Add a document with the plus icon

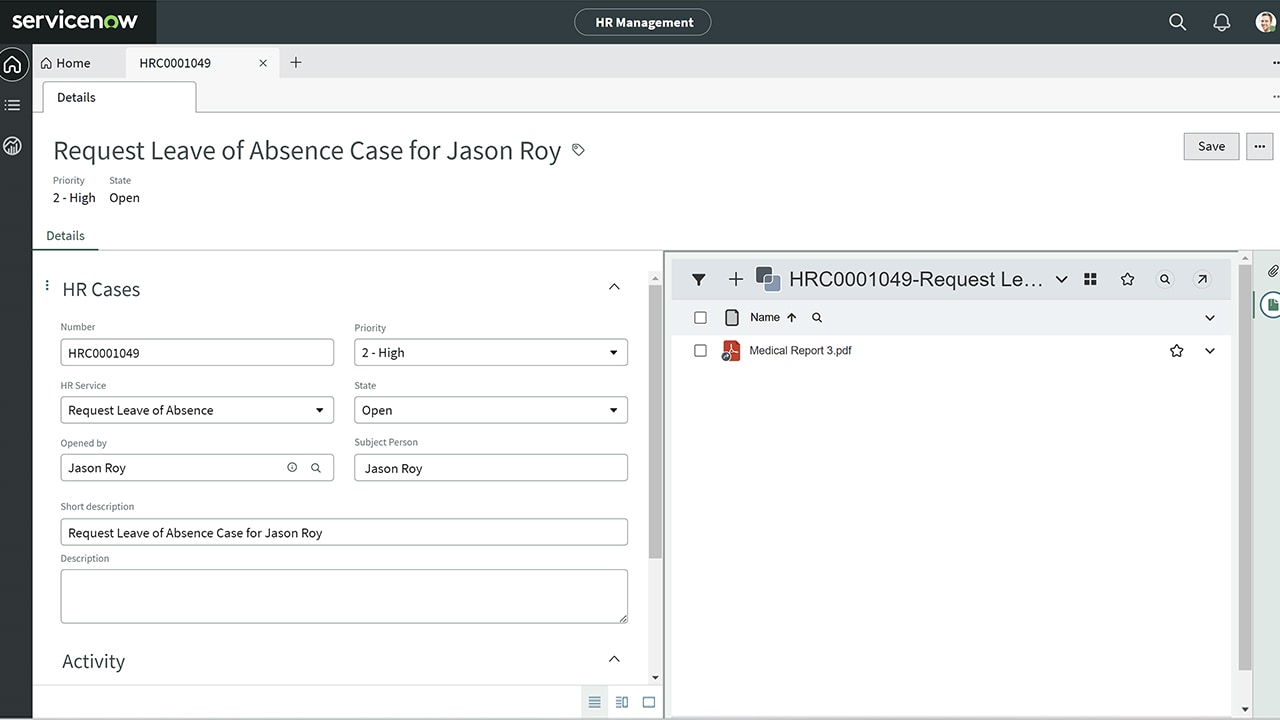click(x=736, y=279)
